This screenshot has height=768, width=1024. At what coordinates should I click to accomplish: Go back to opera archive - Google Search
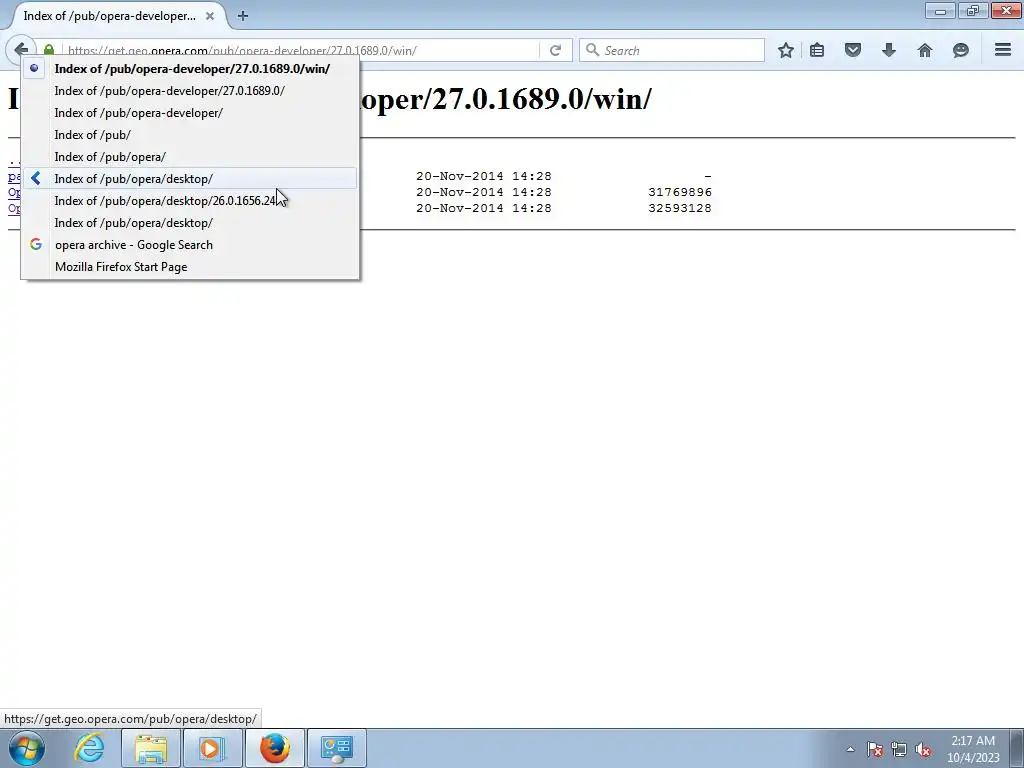click(190, 245)
